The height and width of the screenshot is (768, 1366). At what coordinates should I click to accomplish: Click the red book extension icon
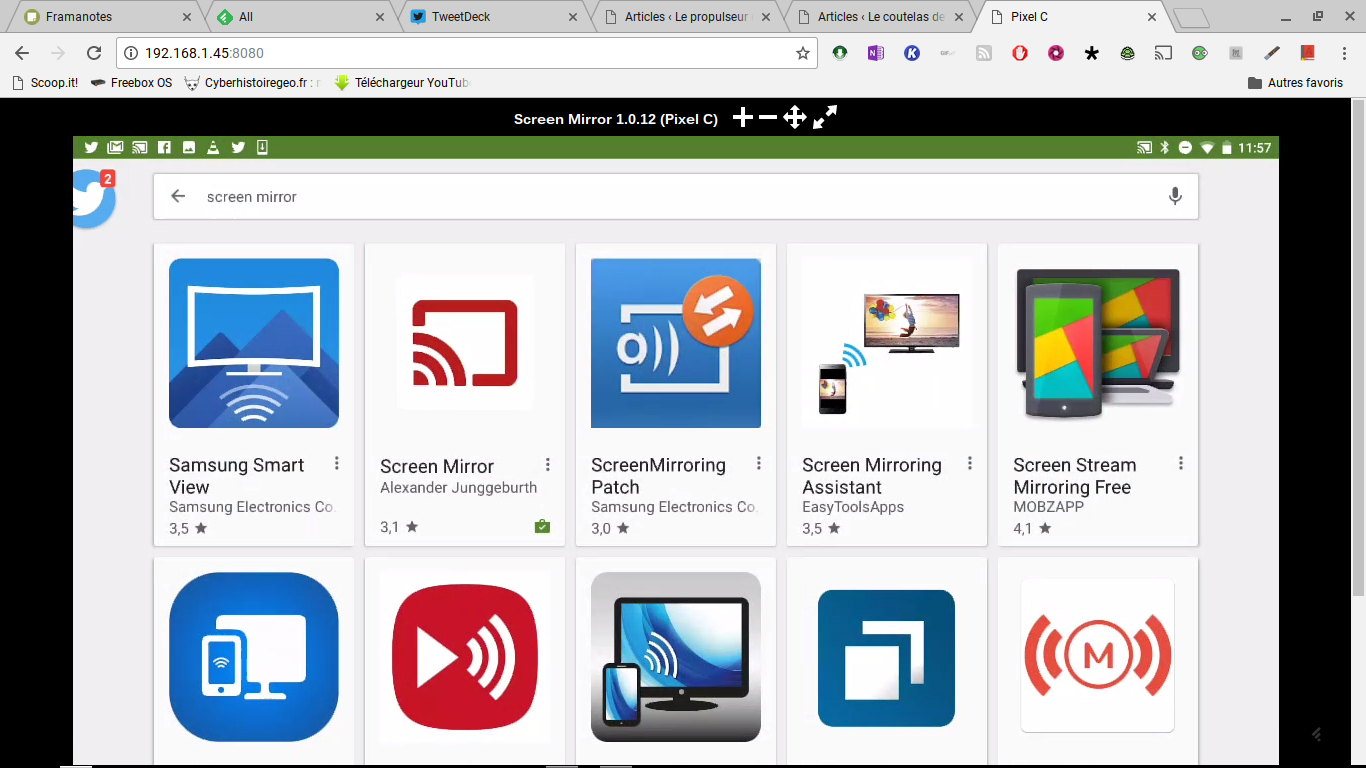tap(1307, 53)
